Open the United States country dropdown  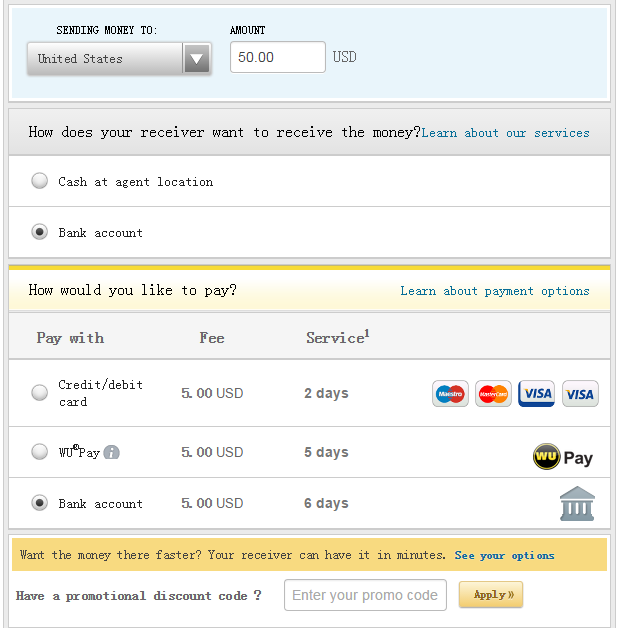[x=106, y=59]
